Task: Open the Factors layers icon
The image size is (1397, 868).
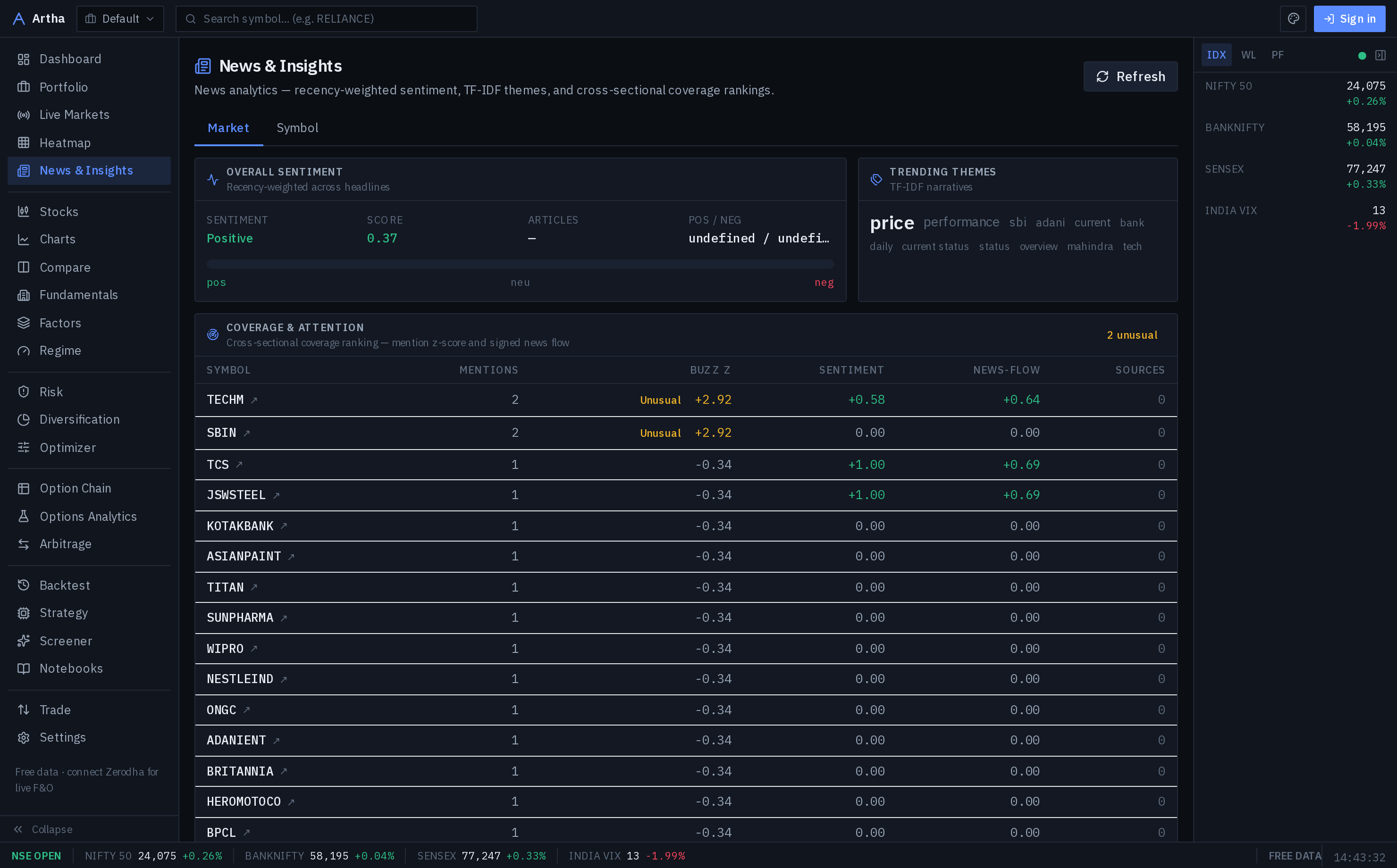Action: click(24, 323)
